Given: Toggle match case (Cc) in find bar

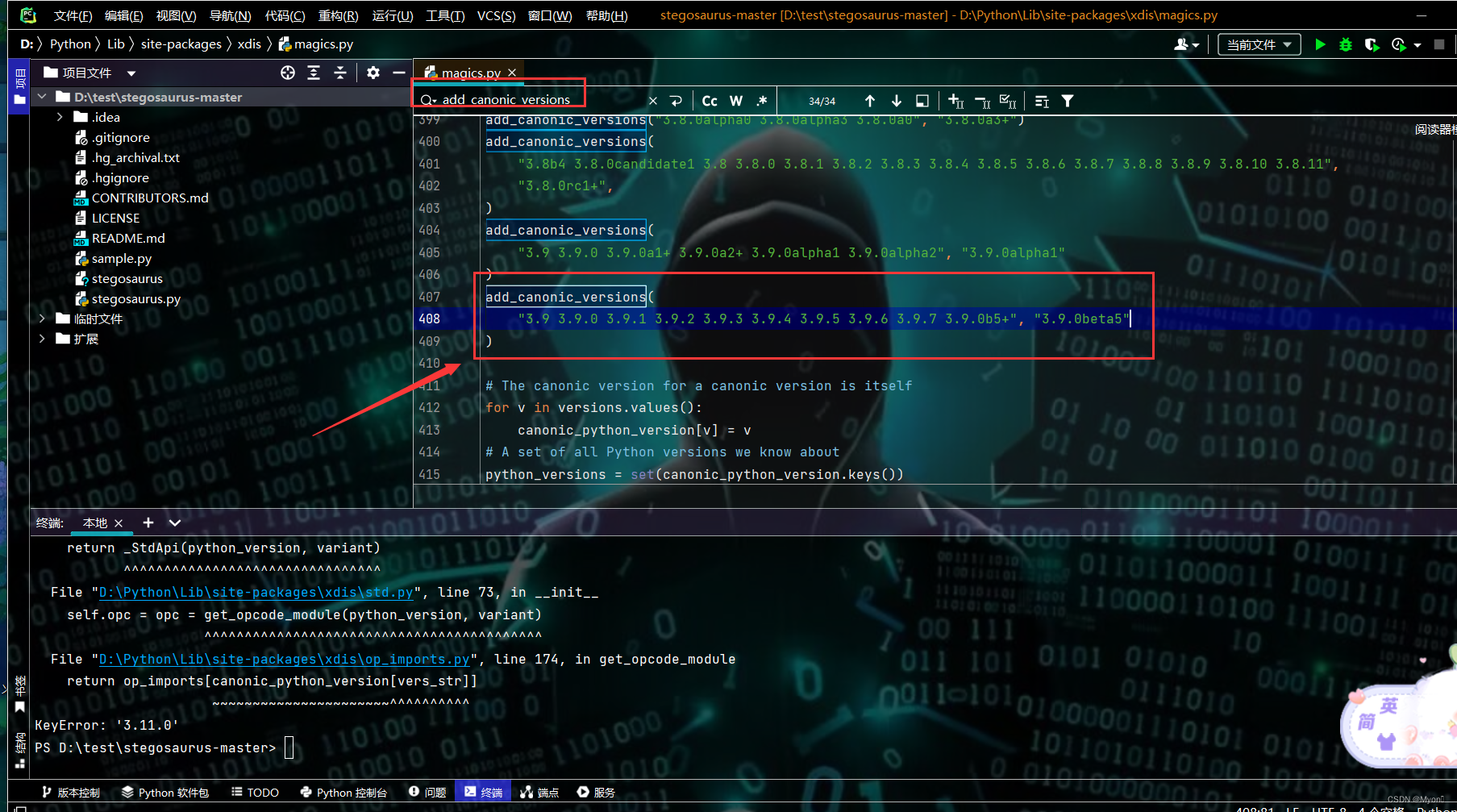Looking at the screenshot, I should (x=710, y=101).
